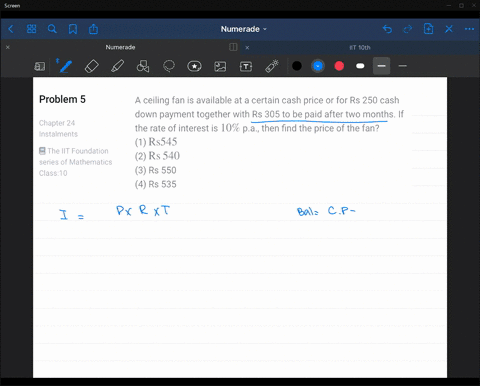The image size is (480, 386).
Task: Select the Image insert tool
Action: [220, 66]
